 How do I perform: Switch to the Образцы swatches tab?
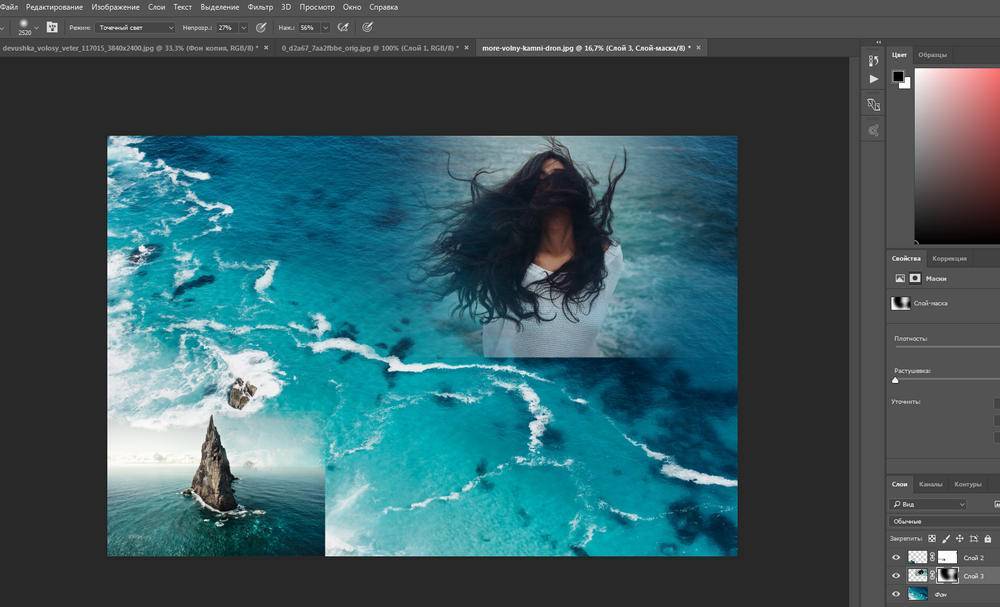932,54
